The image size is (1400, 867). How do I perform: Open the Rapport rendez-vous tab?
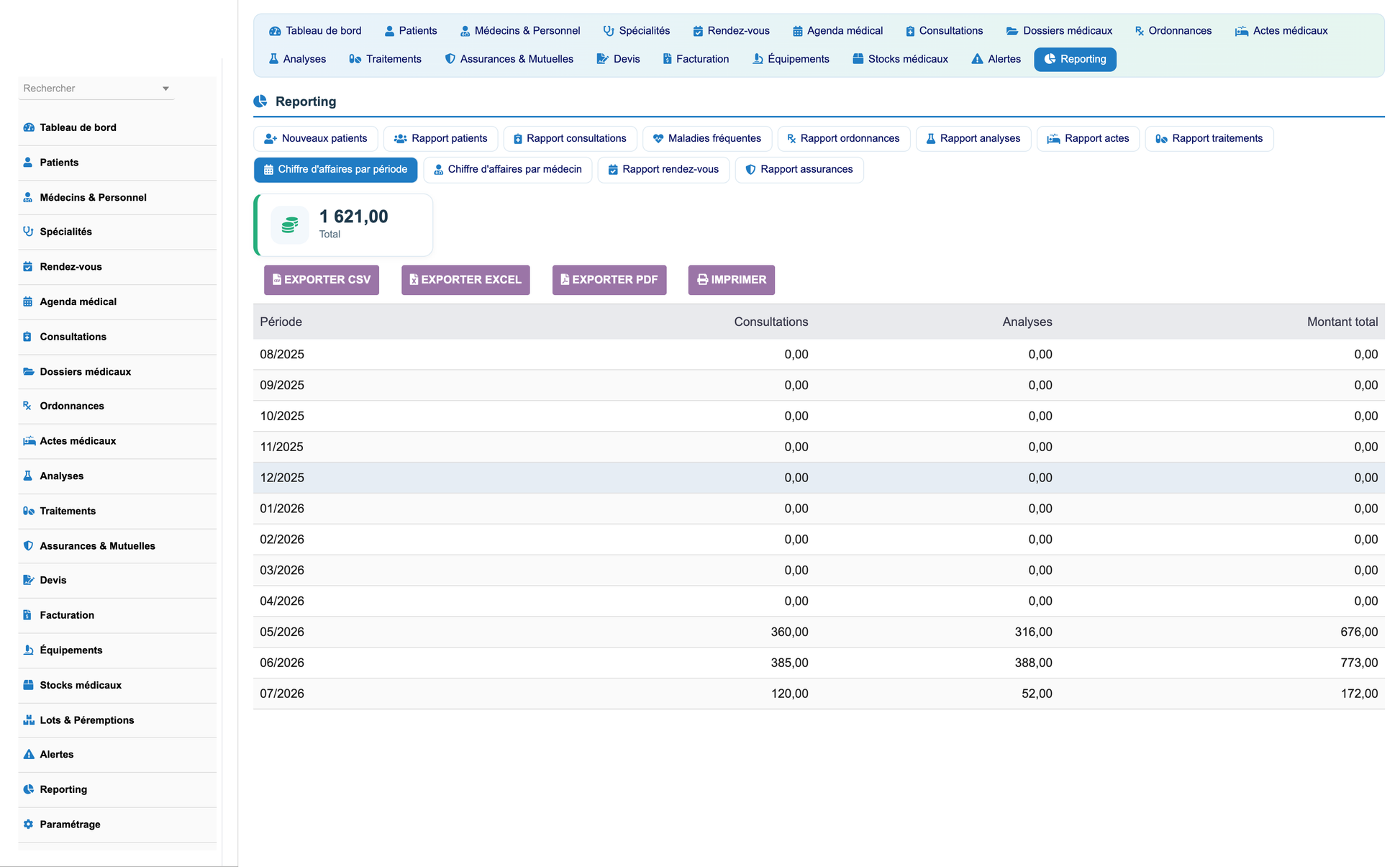click(x=663, y=170)
